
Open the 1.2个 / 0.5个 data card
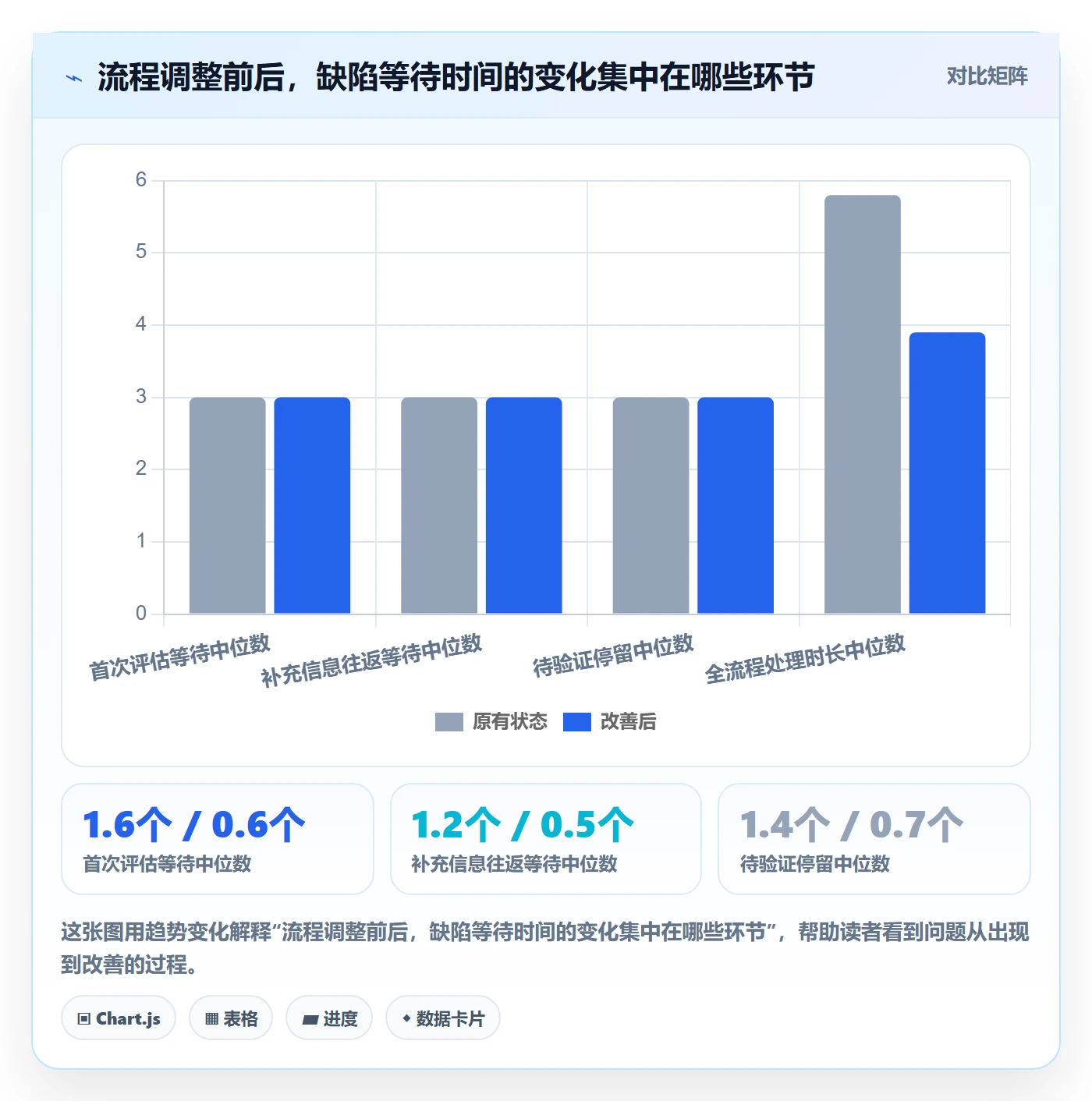click(546, 839)
